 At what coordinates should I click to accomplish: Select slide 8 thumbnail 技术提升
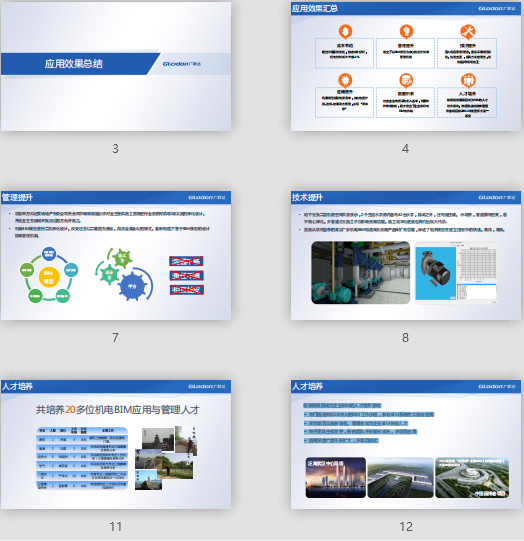coord(406,256)
